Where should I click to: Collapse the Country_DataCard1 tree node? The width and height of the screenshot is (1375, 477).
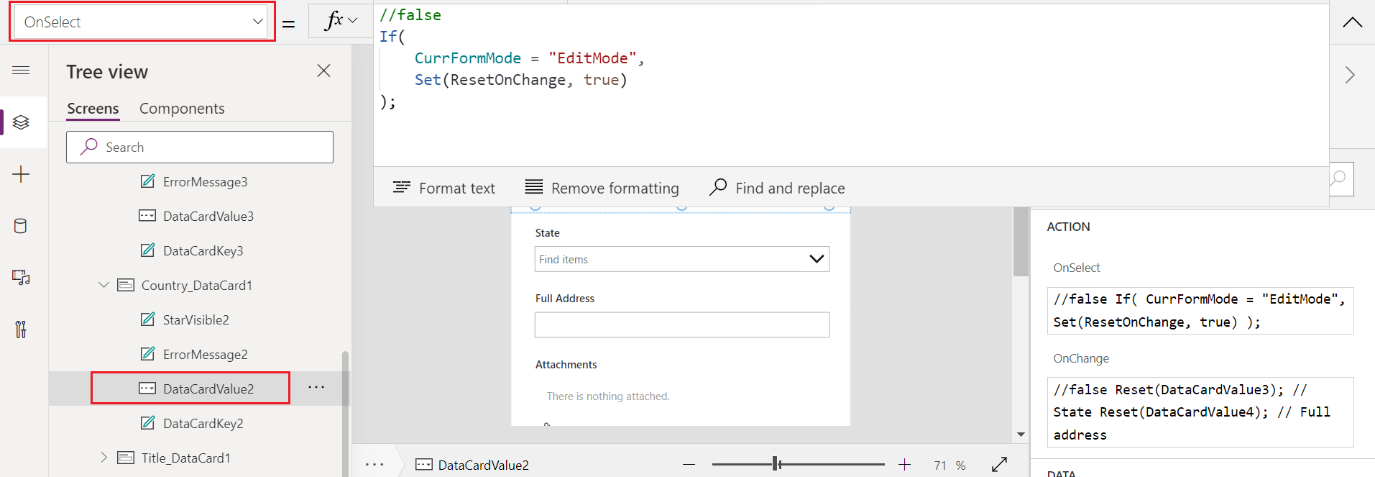tap(104, 285)
